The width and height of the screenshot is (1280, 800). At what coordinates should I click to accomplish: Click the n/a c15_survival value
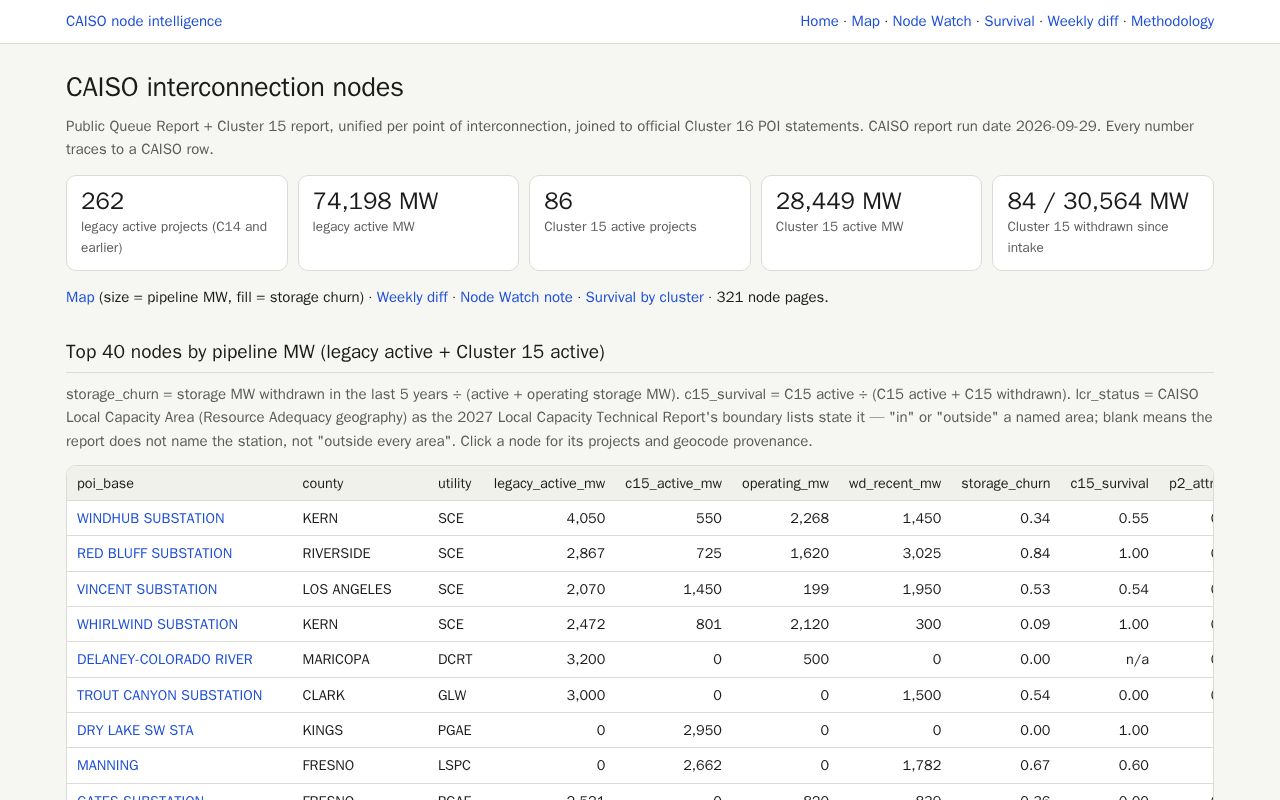1137,659
